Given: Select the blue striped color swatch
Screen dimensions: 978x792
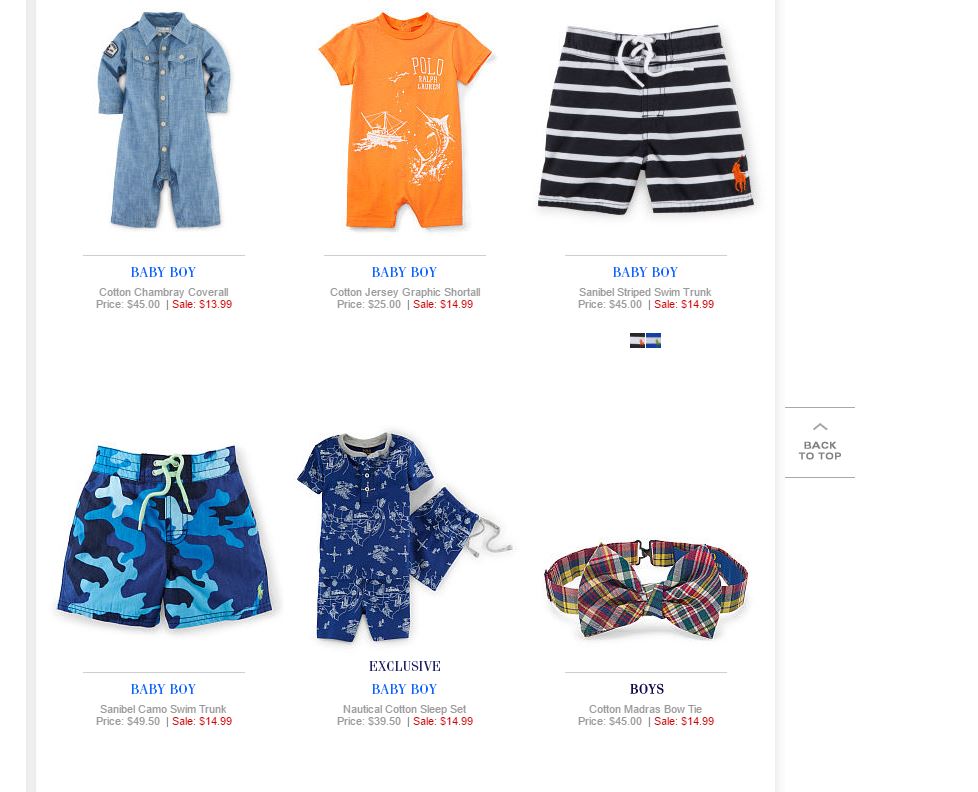Looking at the screenshot, I should [x=654, y=340].
